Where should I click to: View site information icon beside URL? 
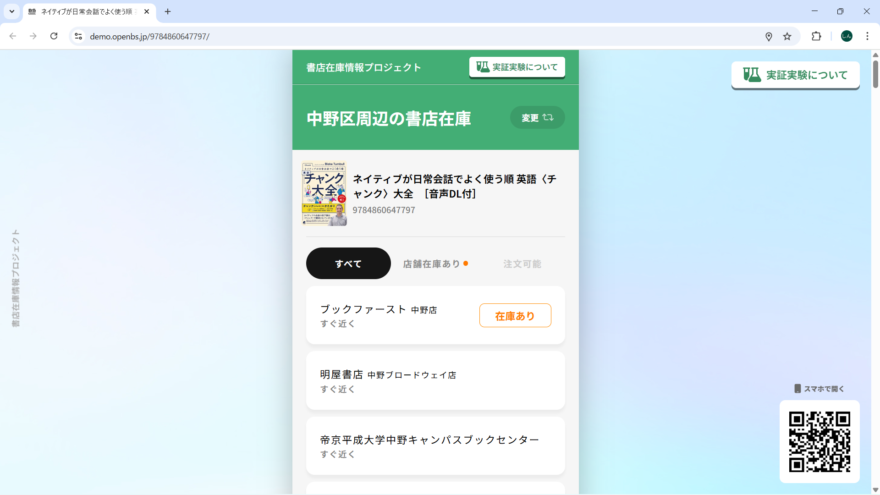coord(78,36)
